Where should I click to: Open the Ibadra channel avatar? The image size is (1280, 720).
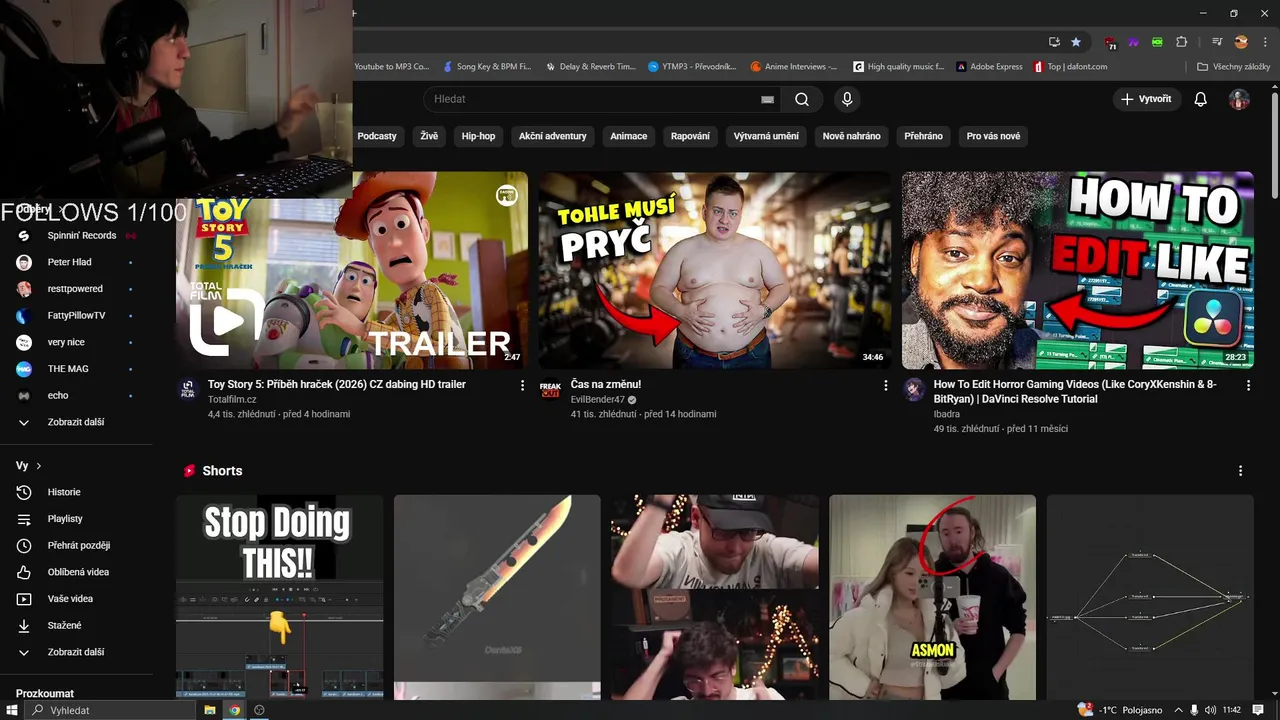[x=914, y=390]
